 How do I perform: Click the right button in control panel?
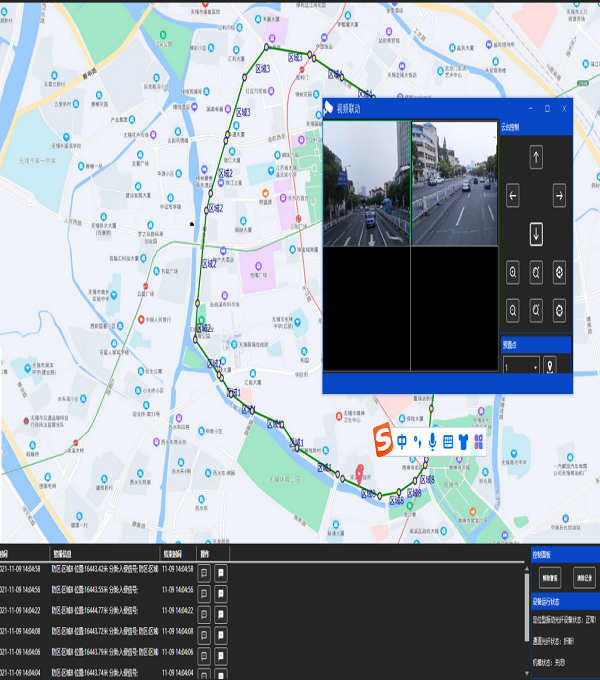click(x=584, y=578)
